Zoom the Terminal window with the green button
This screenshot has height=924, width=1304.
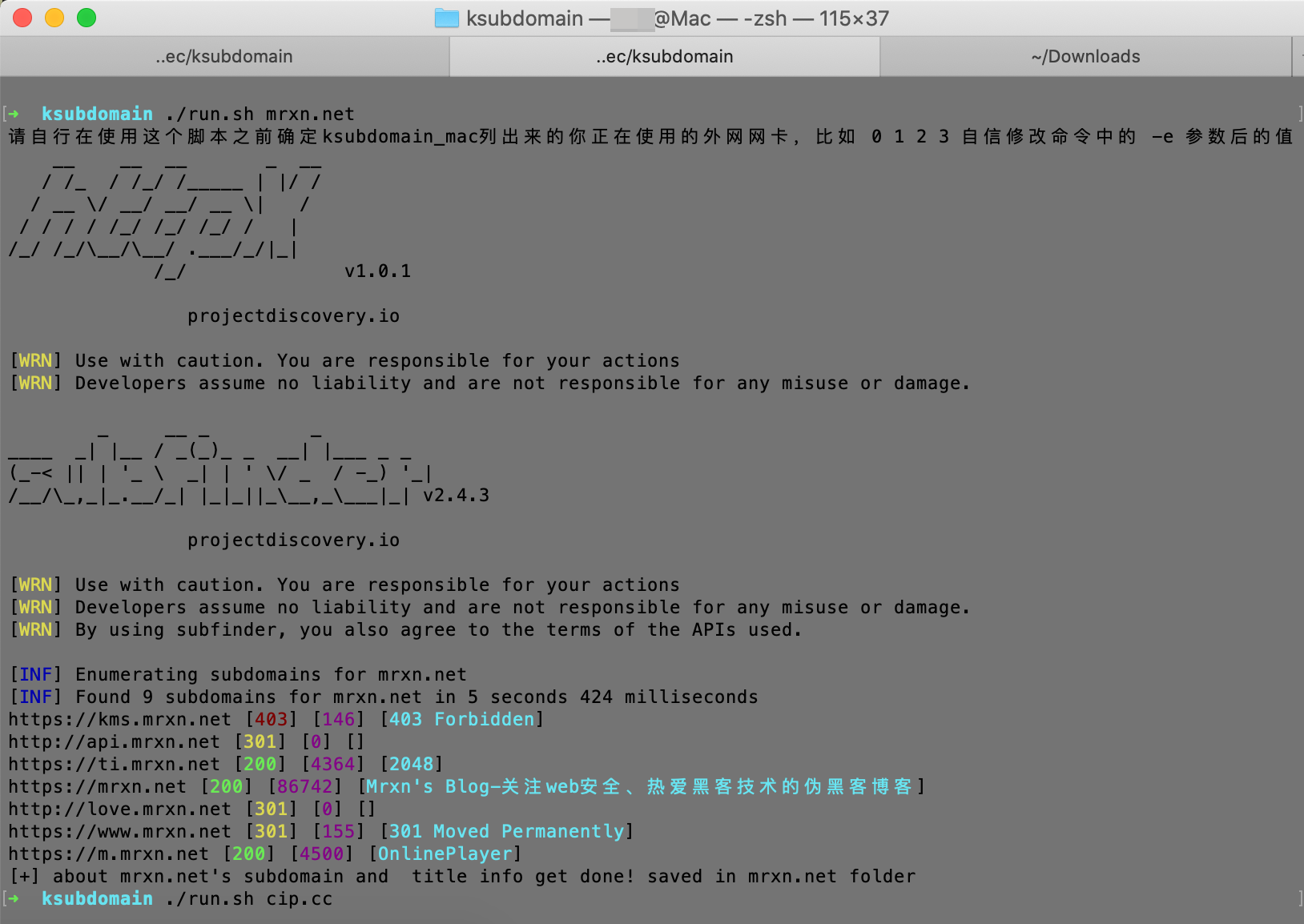click(87, 18)
